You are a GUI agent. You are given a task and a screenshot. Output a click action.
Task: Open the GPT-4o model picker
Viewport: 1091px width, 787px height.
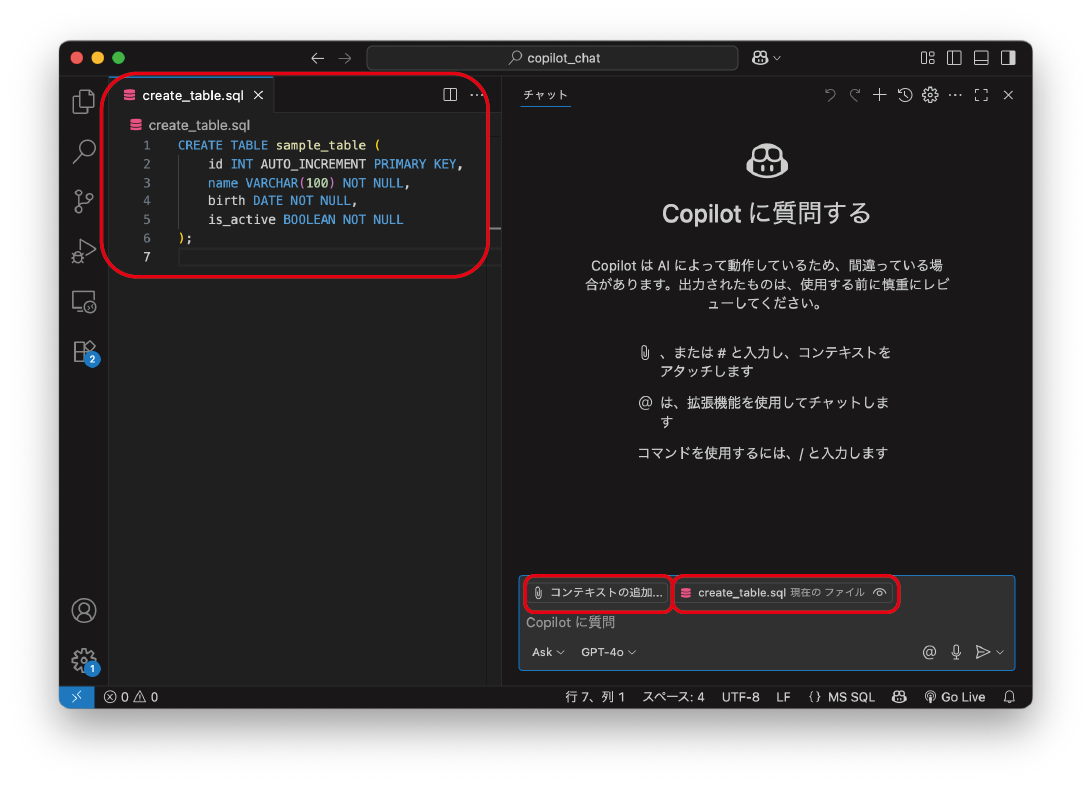(608, 652)
